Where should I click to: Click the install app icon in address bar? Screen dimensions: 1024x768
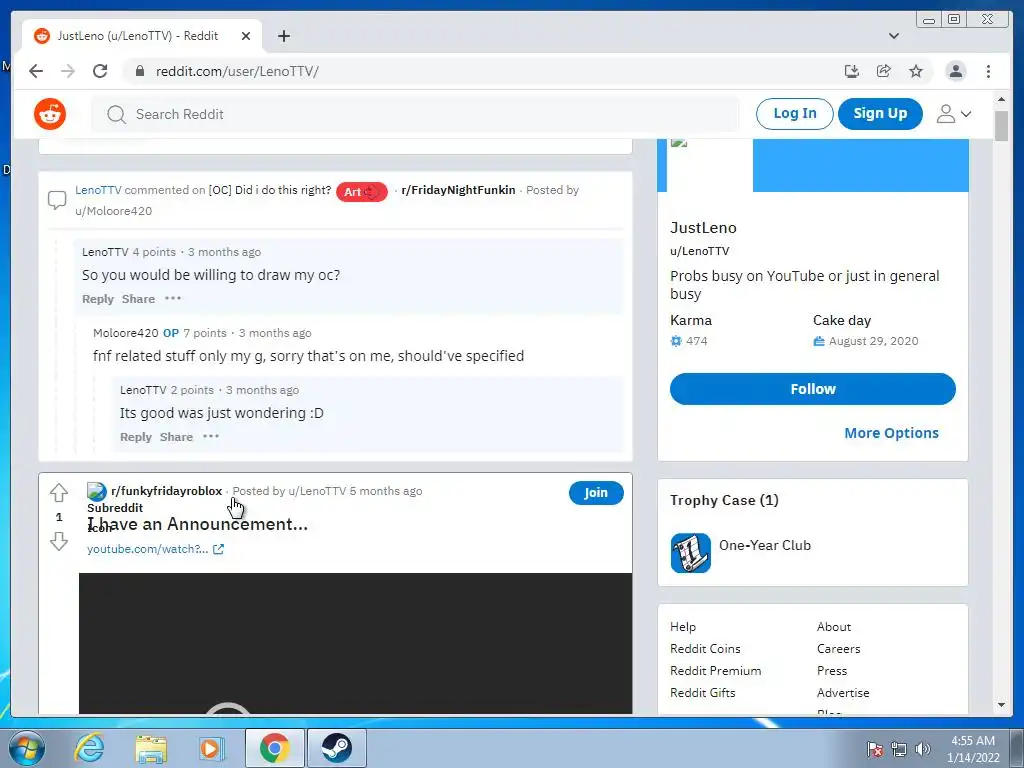click(x=852, y=71)
